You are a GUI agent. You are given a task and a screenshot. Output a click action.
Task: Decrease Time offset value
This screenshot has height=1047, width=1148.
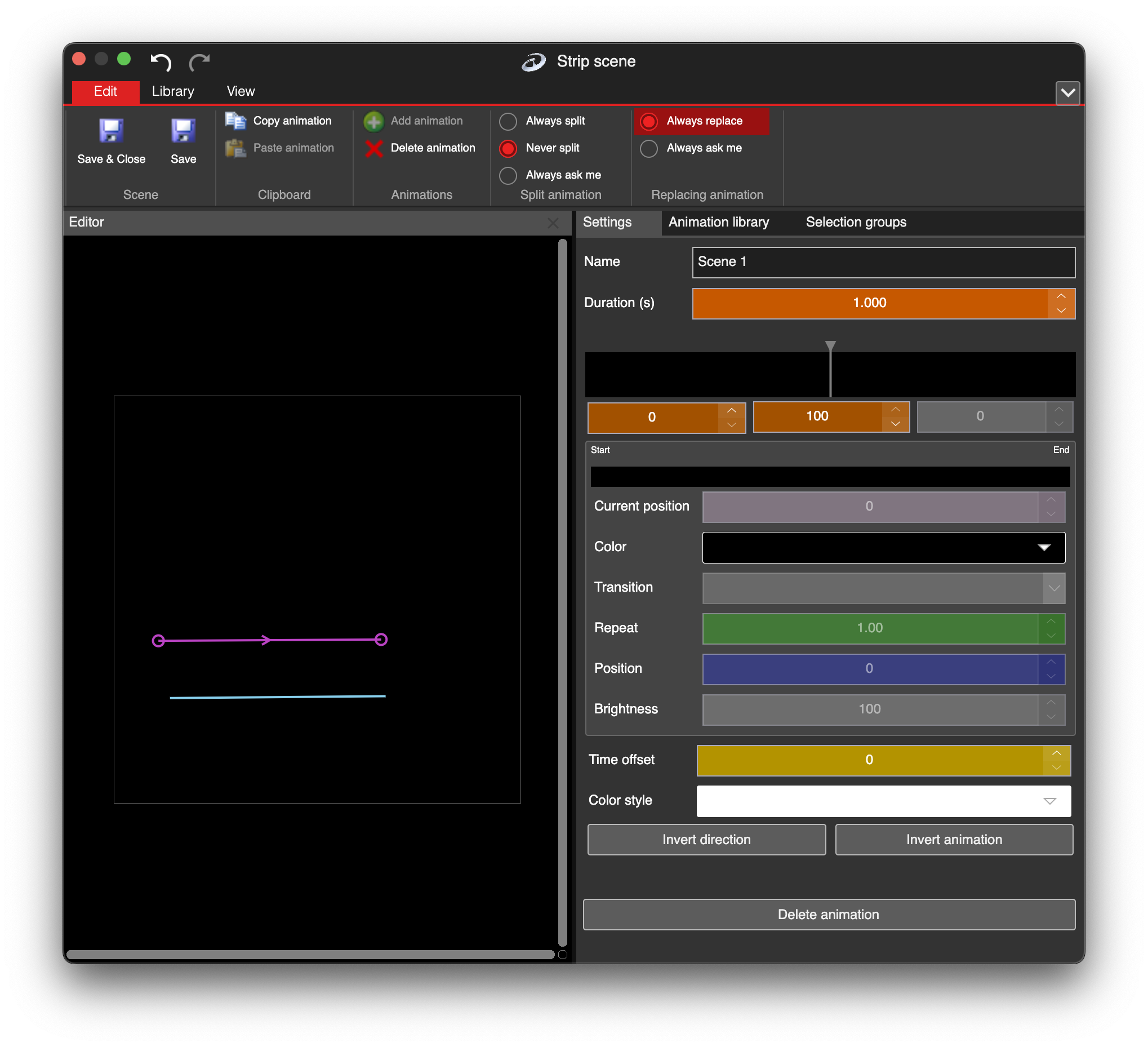pos(1056,768)
